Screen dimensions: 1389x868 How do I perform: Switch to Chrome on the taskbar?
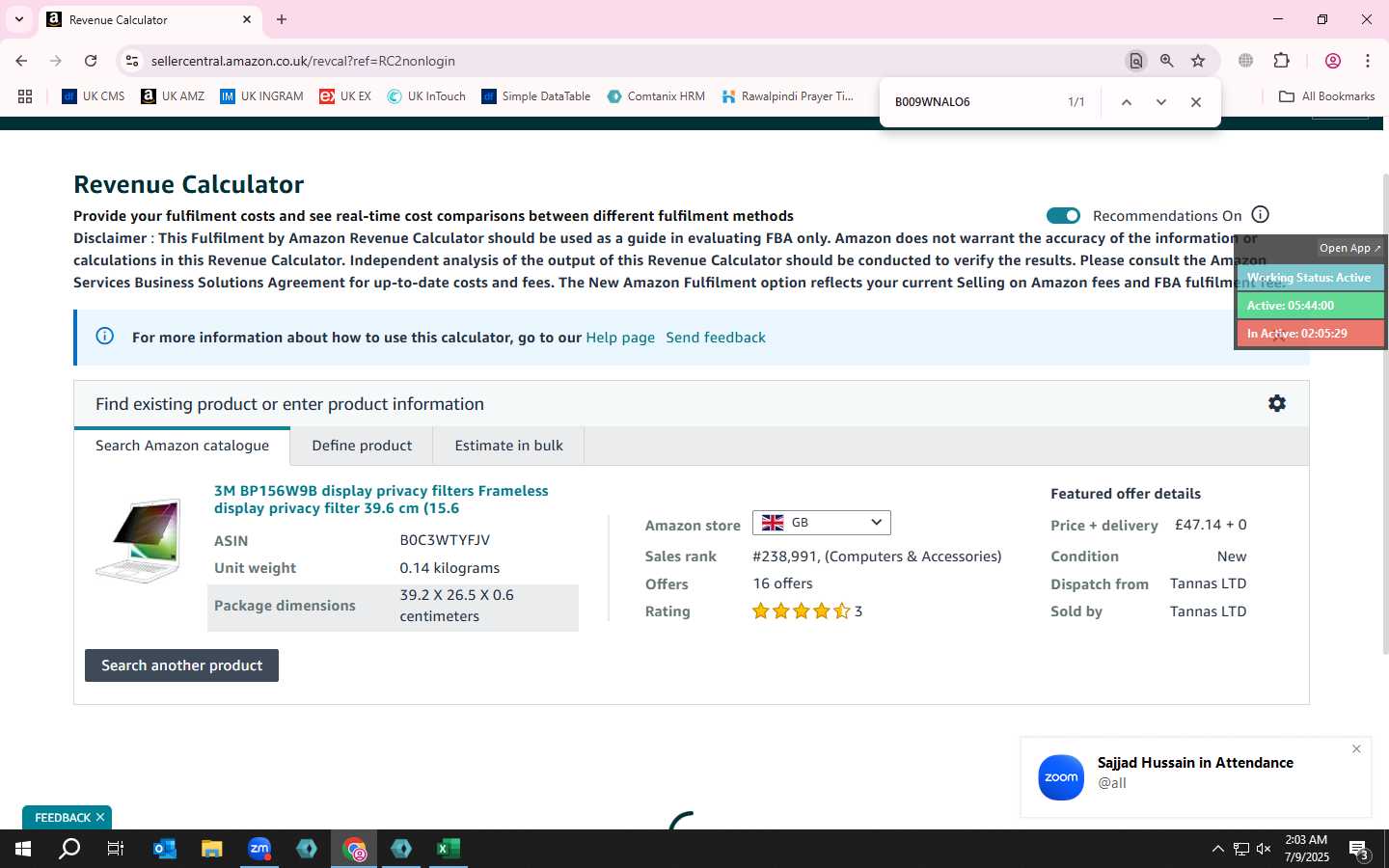355,849
